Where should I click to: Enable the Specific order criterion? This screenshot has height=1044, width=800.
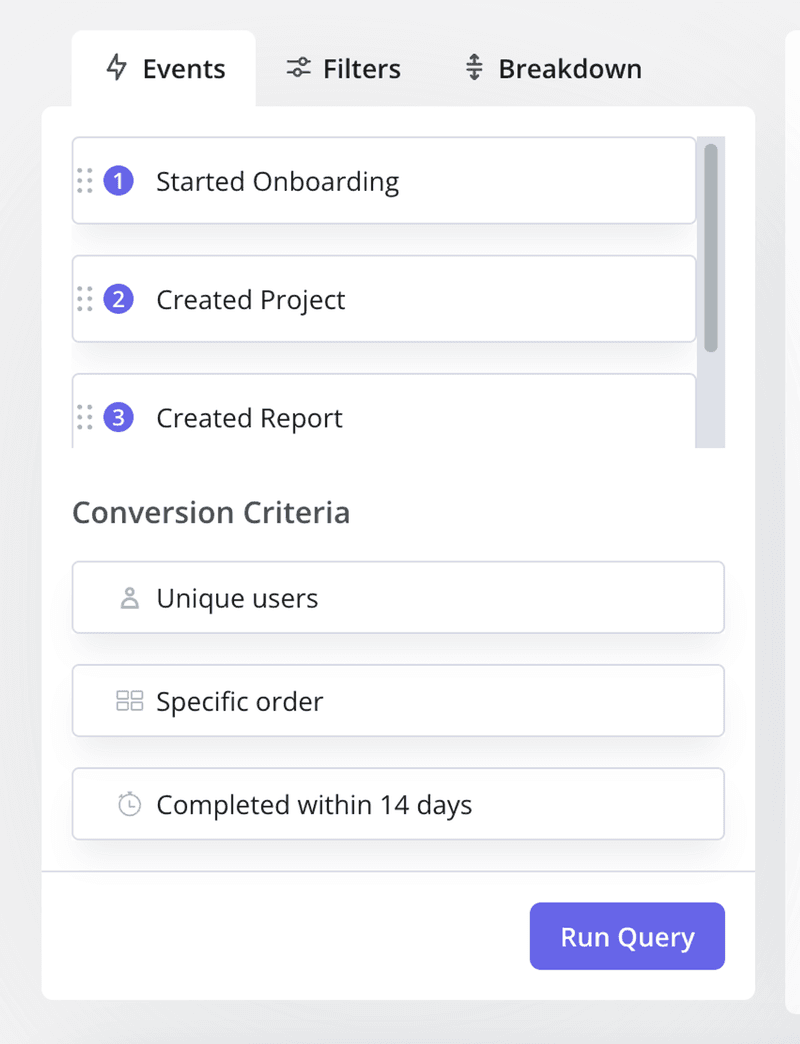(x=398, y=700)
